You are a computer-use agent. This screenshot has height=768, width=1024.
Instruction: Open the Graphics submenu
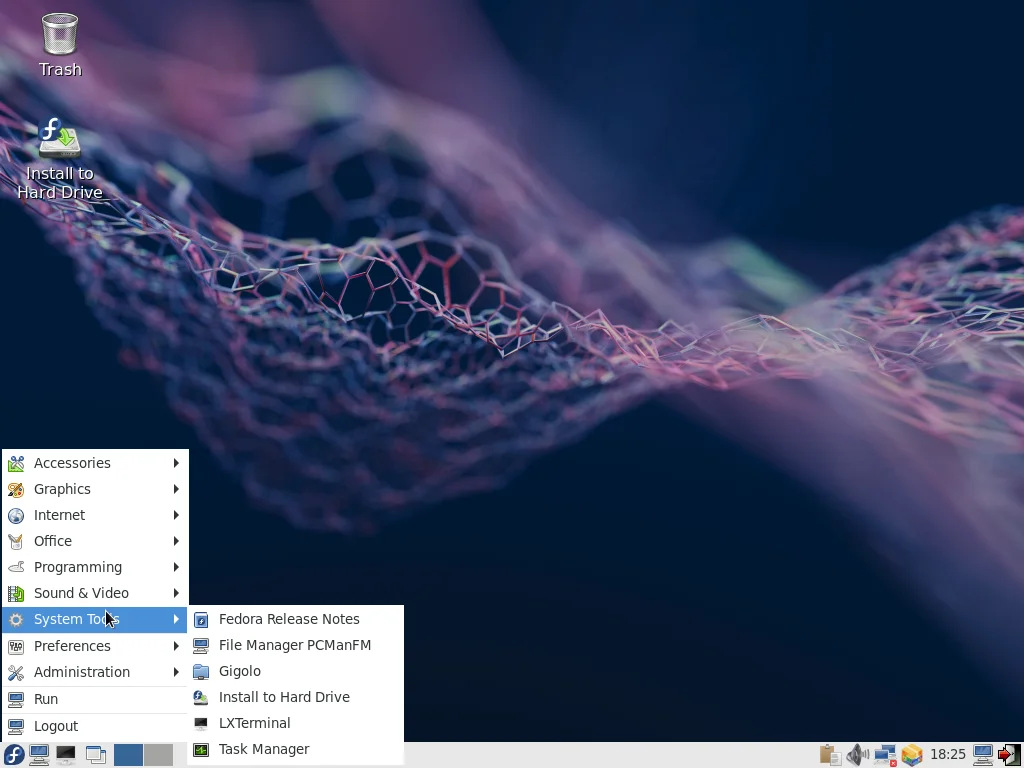point(95,489)
